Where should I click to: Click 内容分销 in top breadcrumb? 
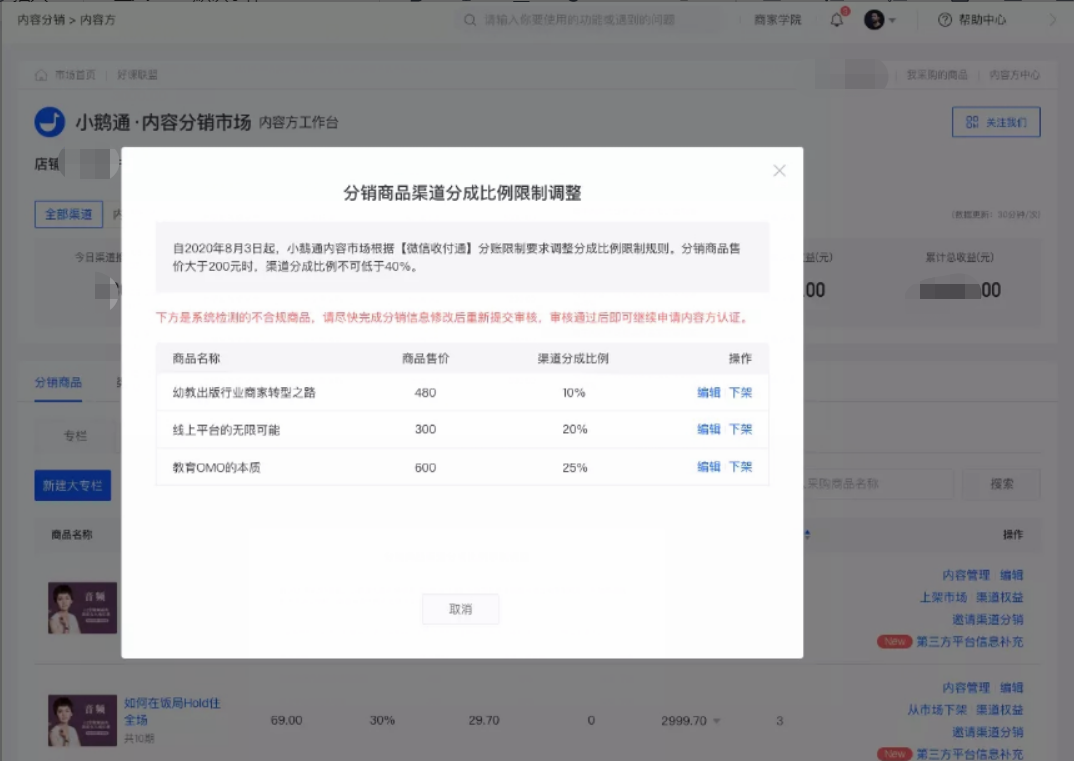pos(41,20)
